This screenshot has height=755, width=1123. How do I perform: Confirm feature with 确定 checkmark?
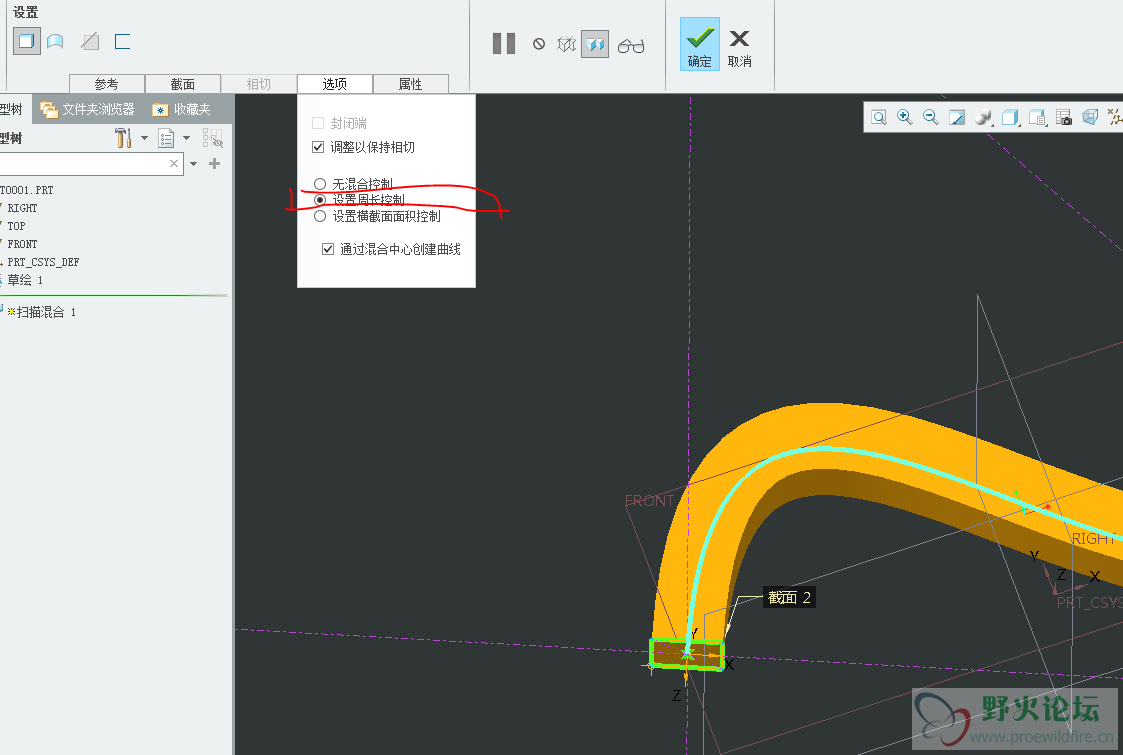[x=700, y=44]
